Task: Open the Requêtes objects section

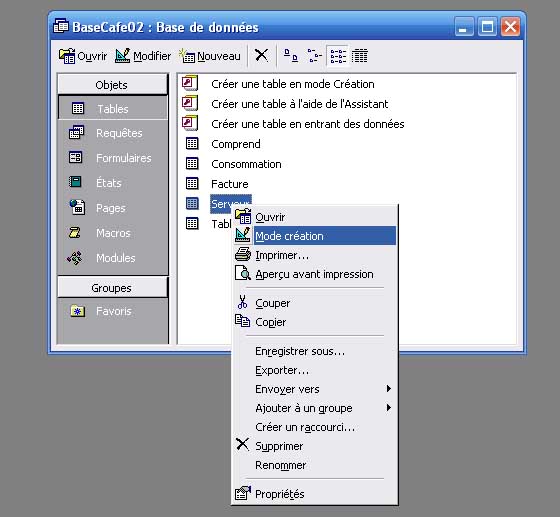Action: pyautogui.click(x=113, y=133)
